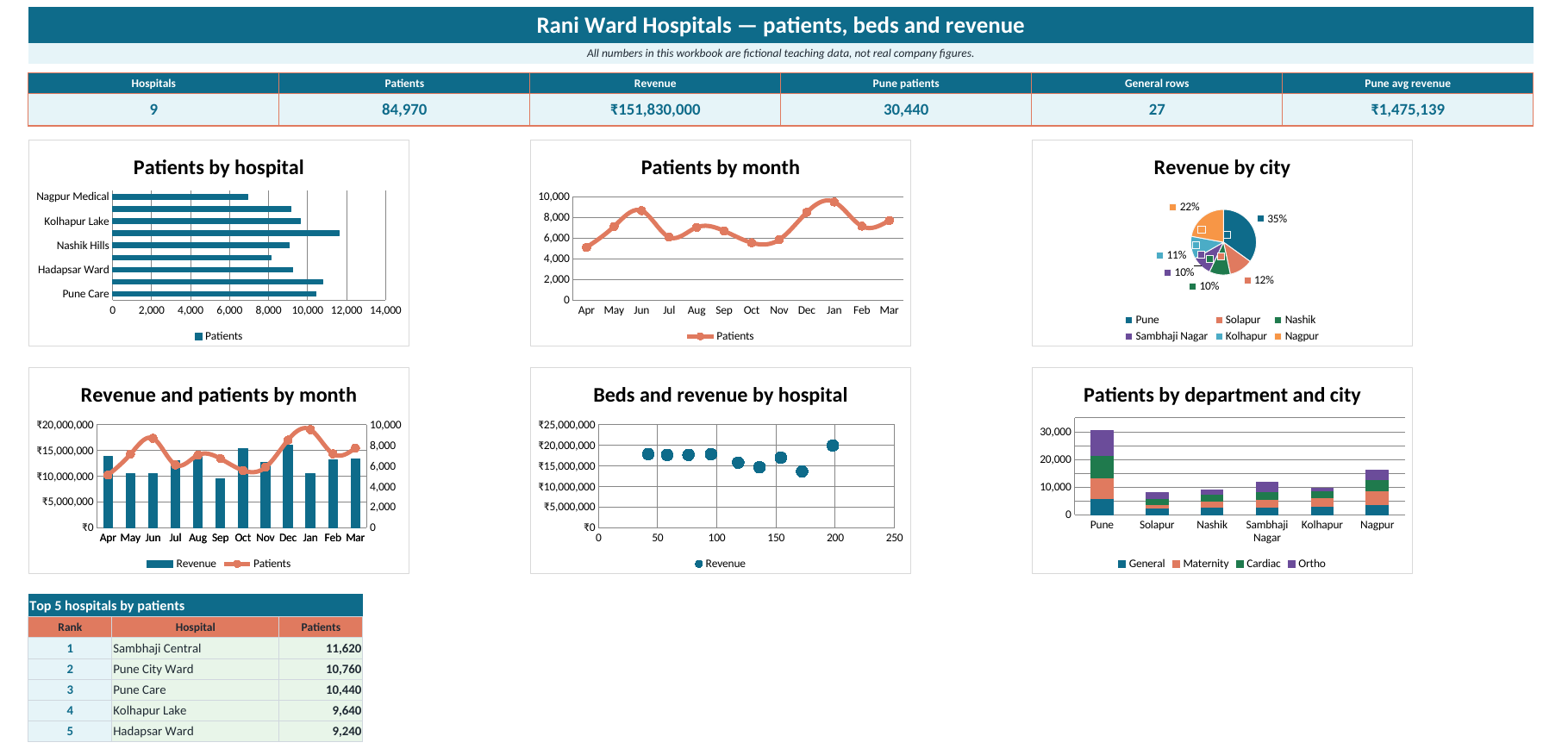
Task: Click the Pune patients value 30,440
Action: 906,109
